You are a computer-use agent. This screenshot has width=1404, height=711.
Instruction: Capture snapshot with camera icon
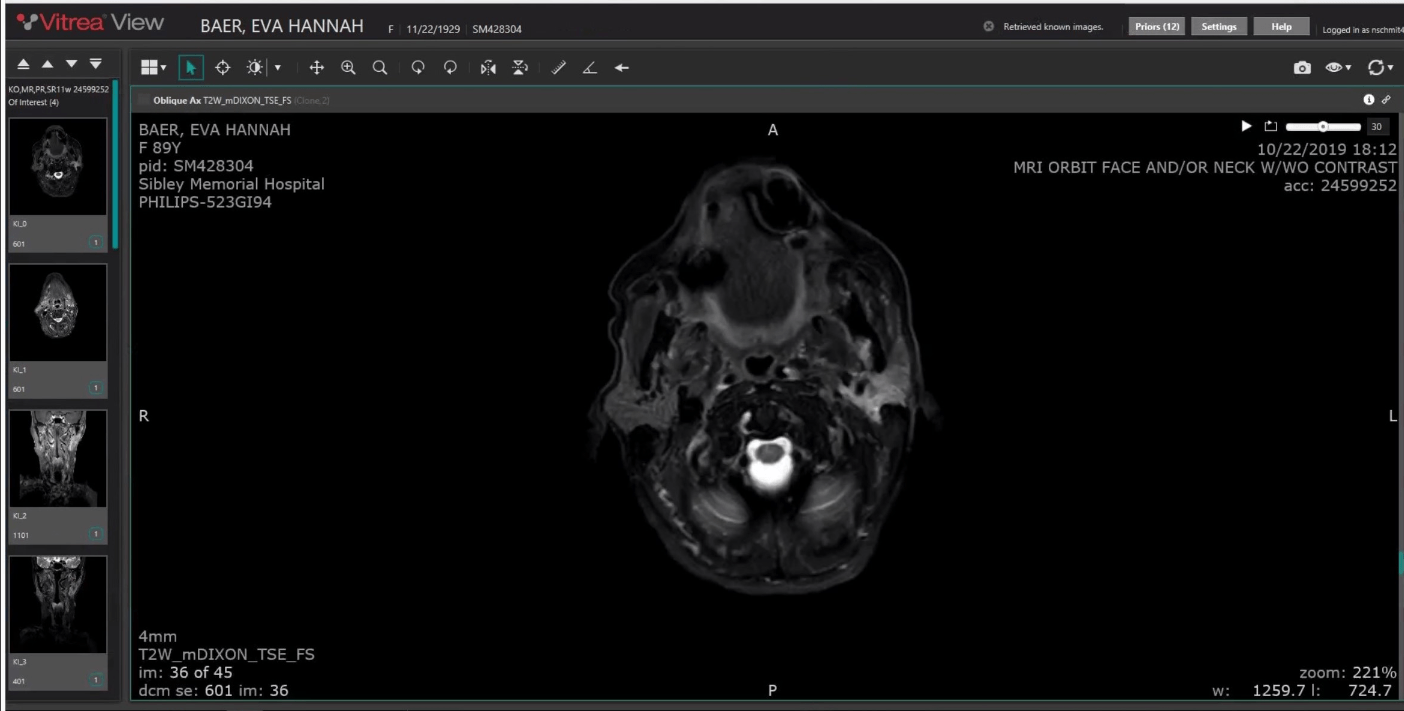click(1302, 68)
